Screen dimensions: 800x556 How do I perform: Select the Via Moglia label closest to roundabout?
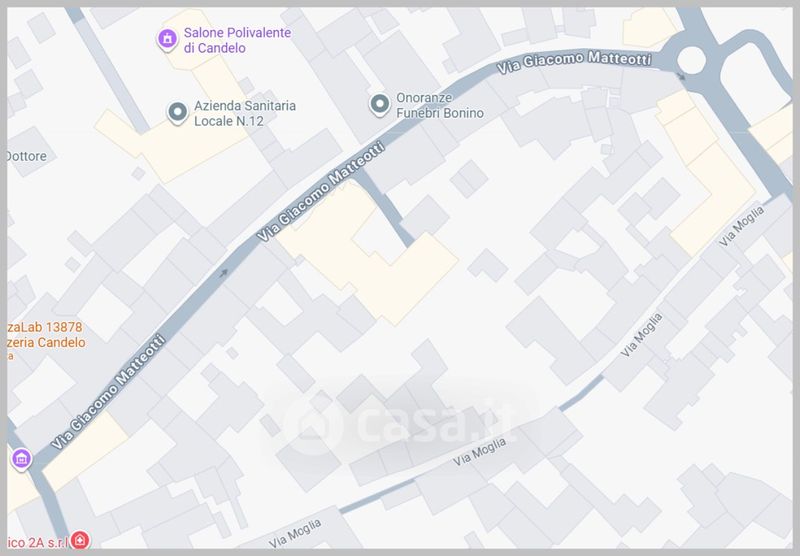pos(741,225)
